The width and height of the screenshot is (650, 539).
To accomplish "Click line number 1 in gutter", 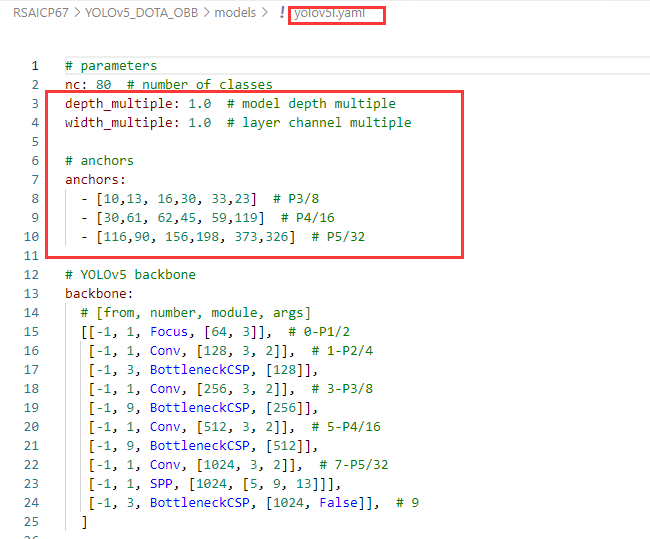I will coord(35,66).
